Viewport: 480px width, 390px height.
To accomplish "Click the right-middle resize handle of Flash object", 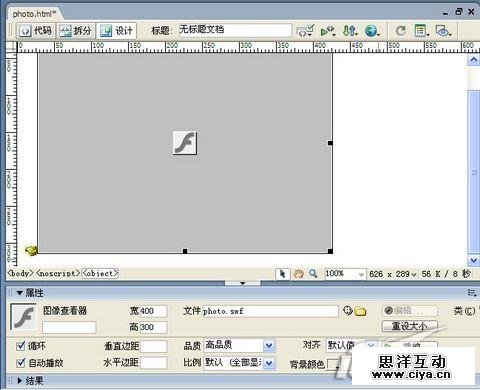I will [x=330, y=143].
